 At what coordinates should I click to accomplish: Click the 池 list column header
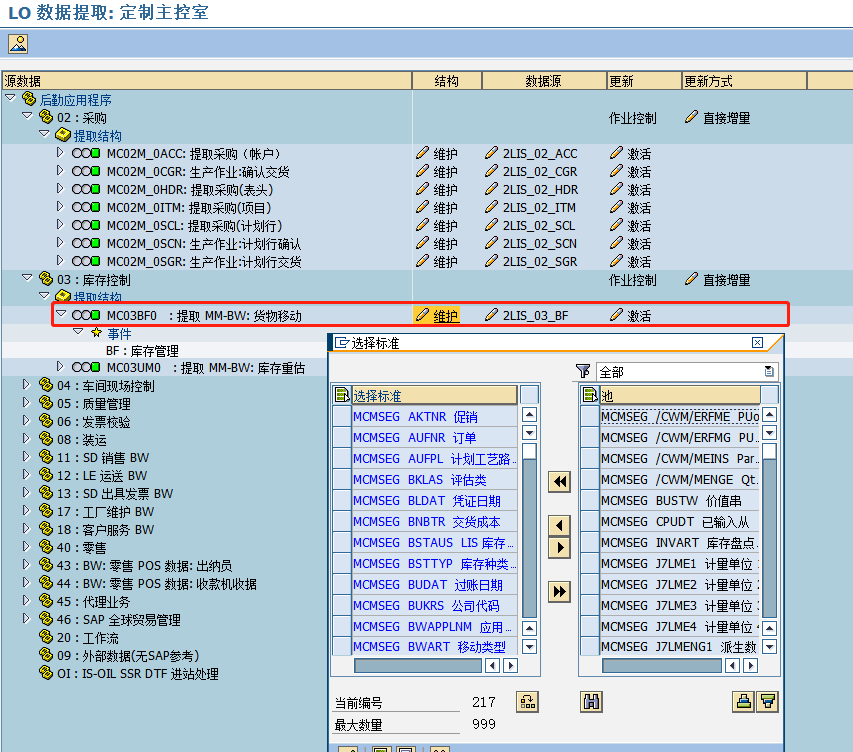[x=679, y=395]
